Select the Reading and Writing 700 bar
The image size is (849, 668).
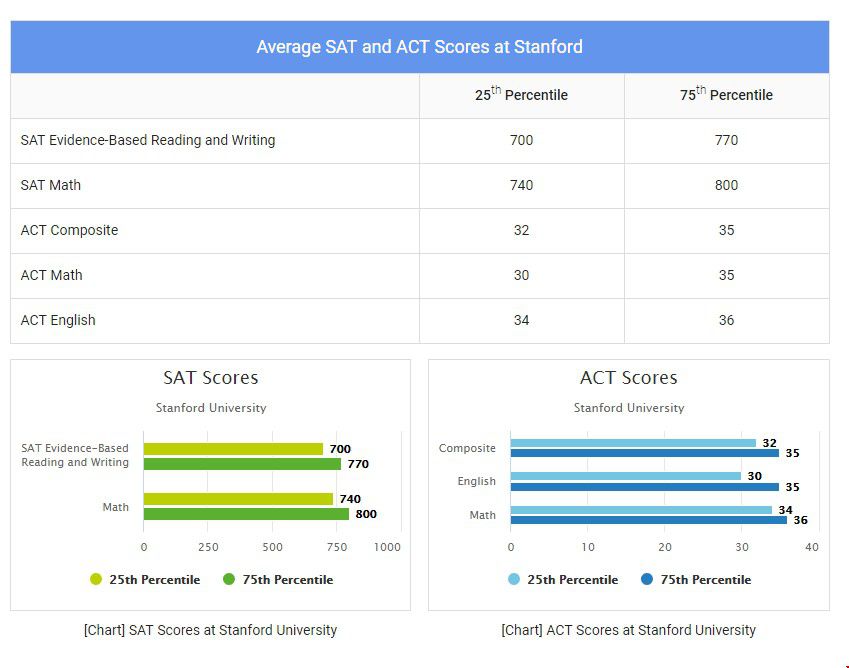pyautogui.click(x=233, y=449)
